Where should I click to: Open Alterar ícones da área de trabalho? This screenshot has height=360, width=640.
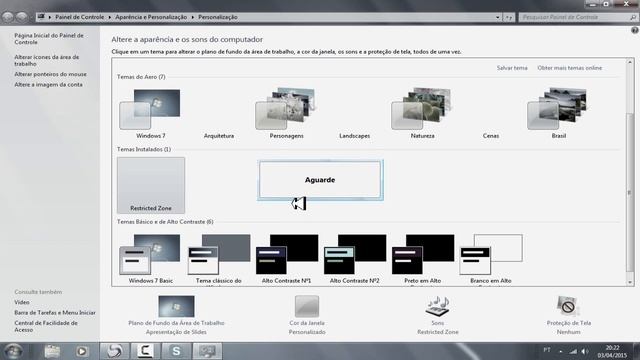coord(47,60)
